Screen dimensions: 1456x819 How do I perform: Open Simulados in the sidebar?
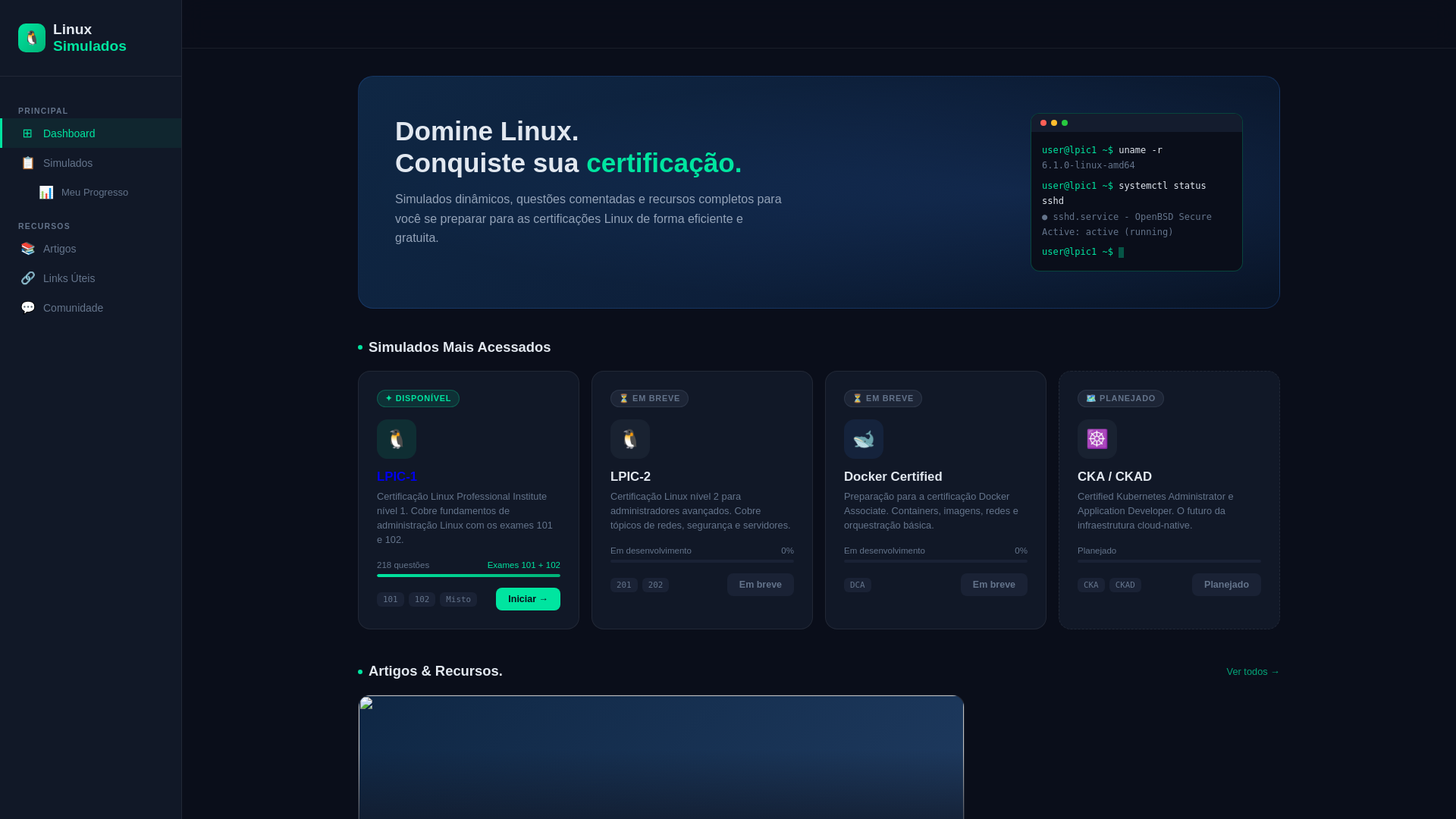coord(91,163)
